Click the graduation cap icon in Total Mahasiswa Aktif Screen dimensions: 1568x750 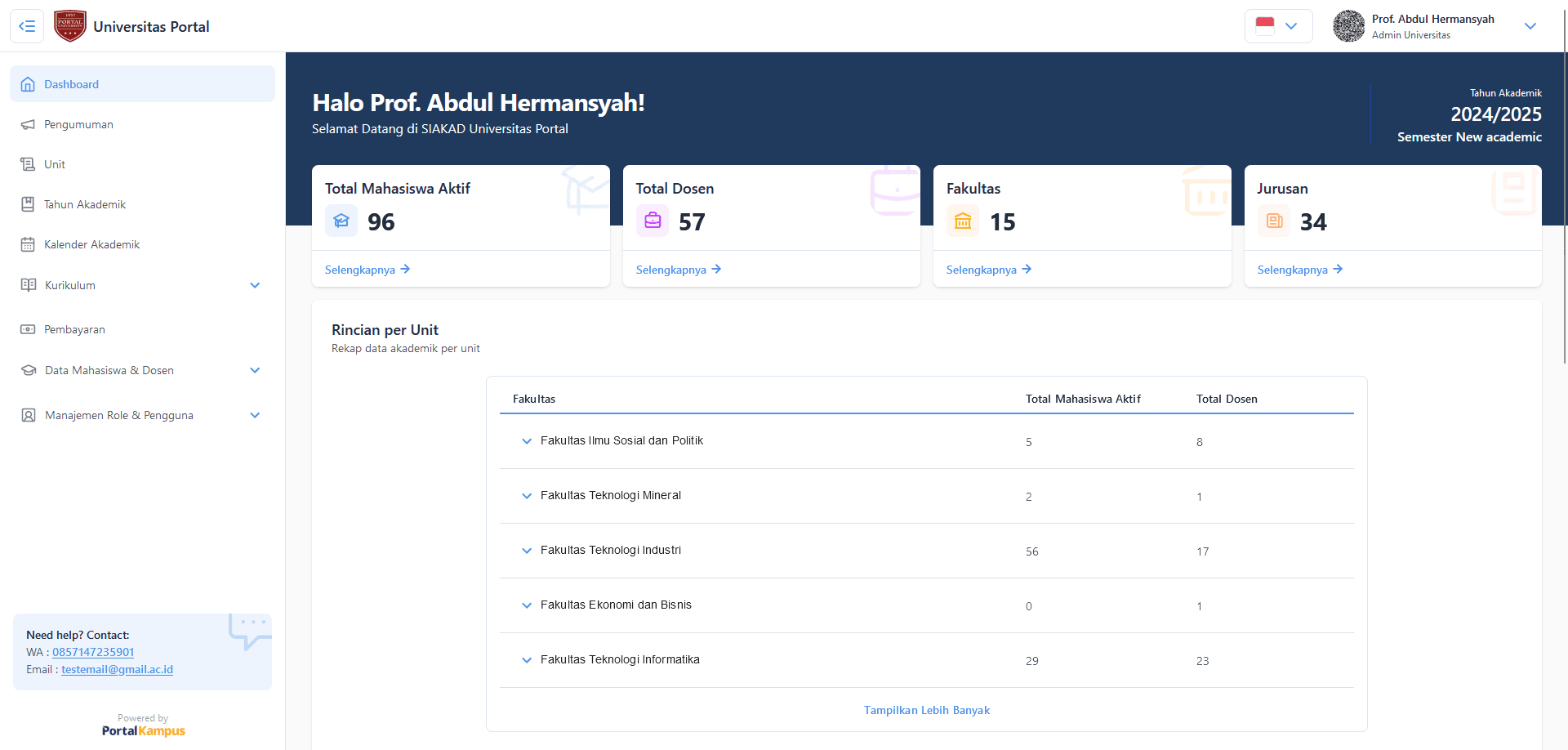pos(341,221)
